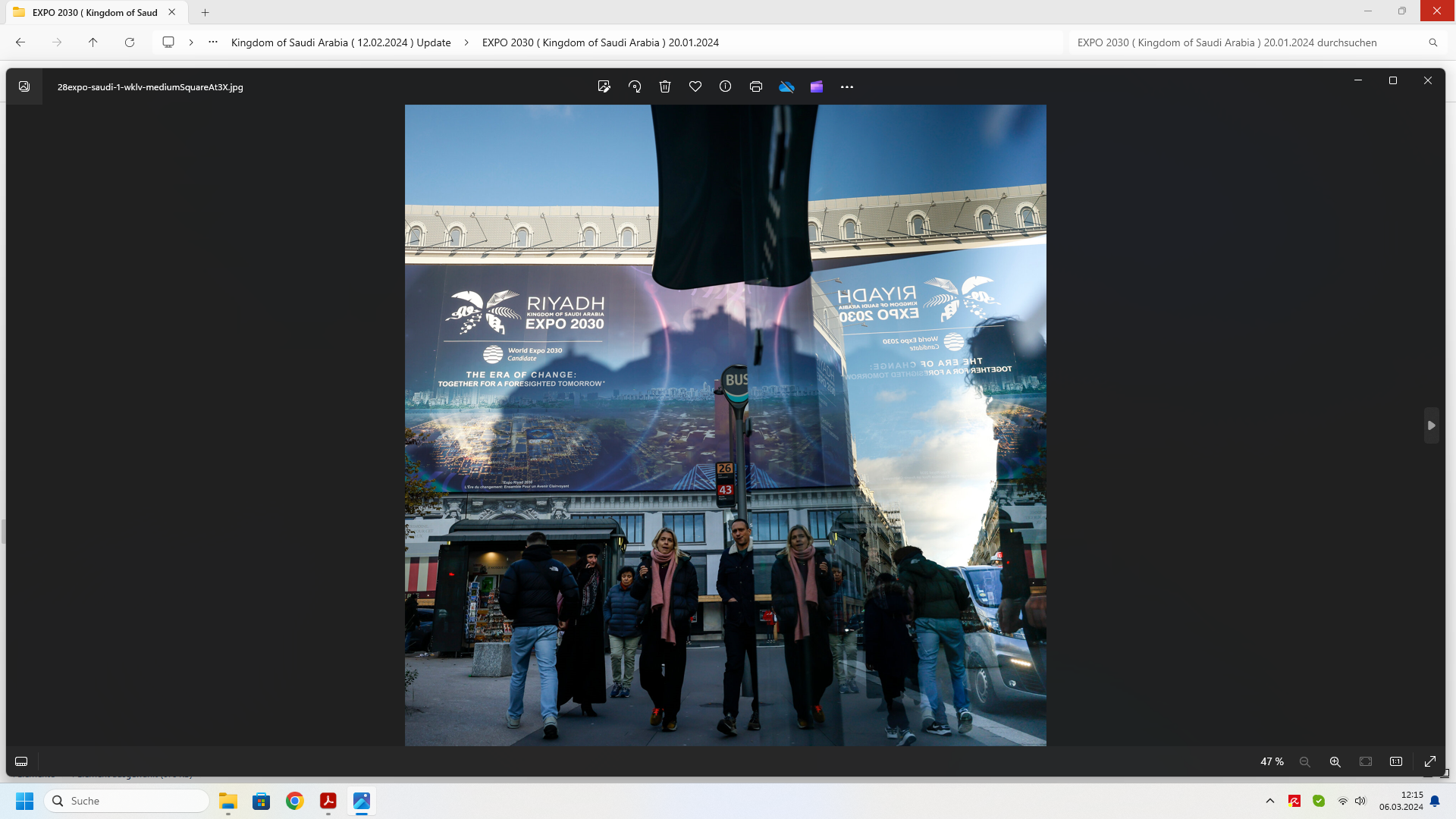Screen dimensions: 1456x819
Task: Maximize the Photos viewer window
Action: tap(1393, 80)
